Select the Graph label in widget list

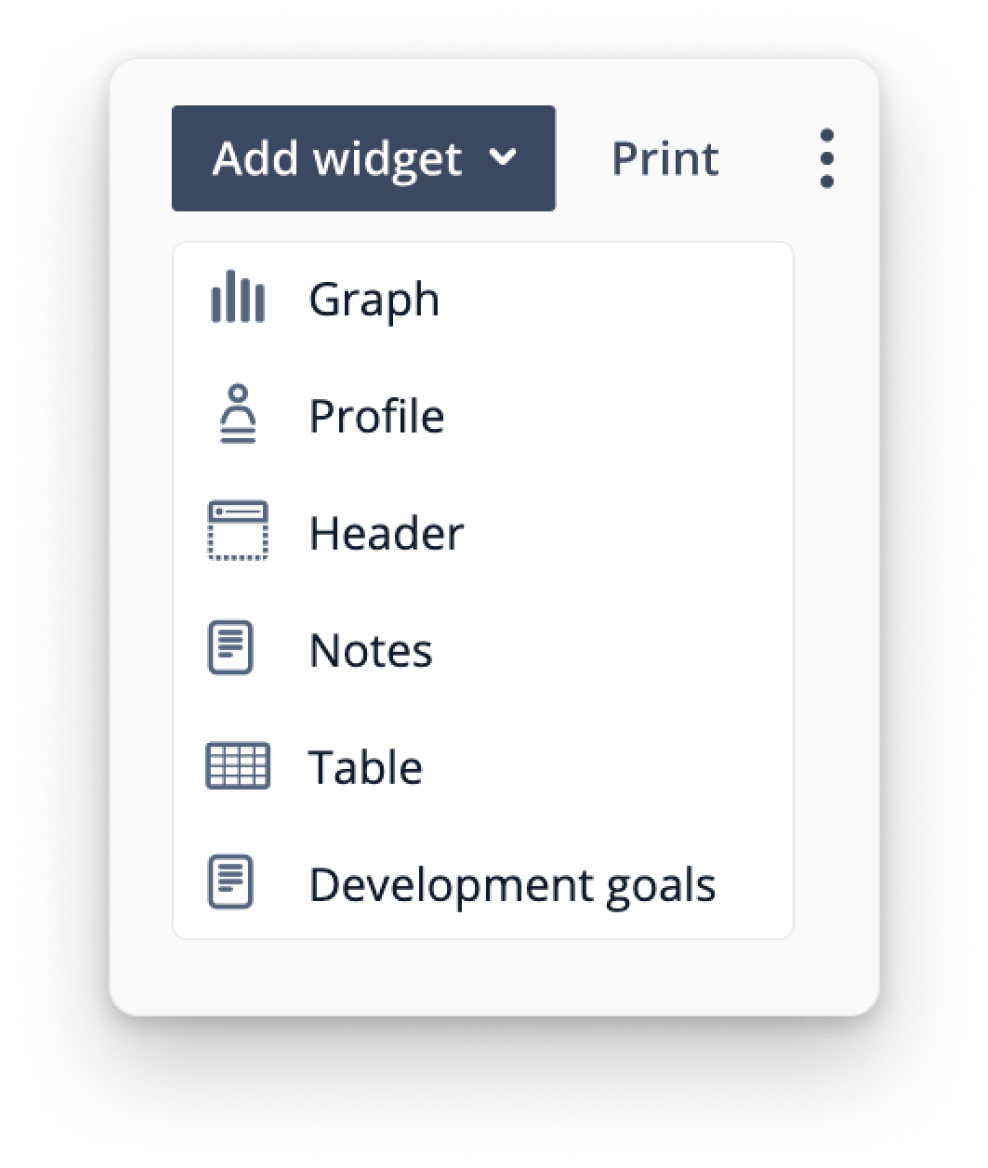pos(374,299)
